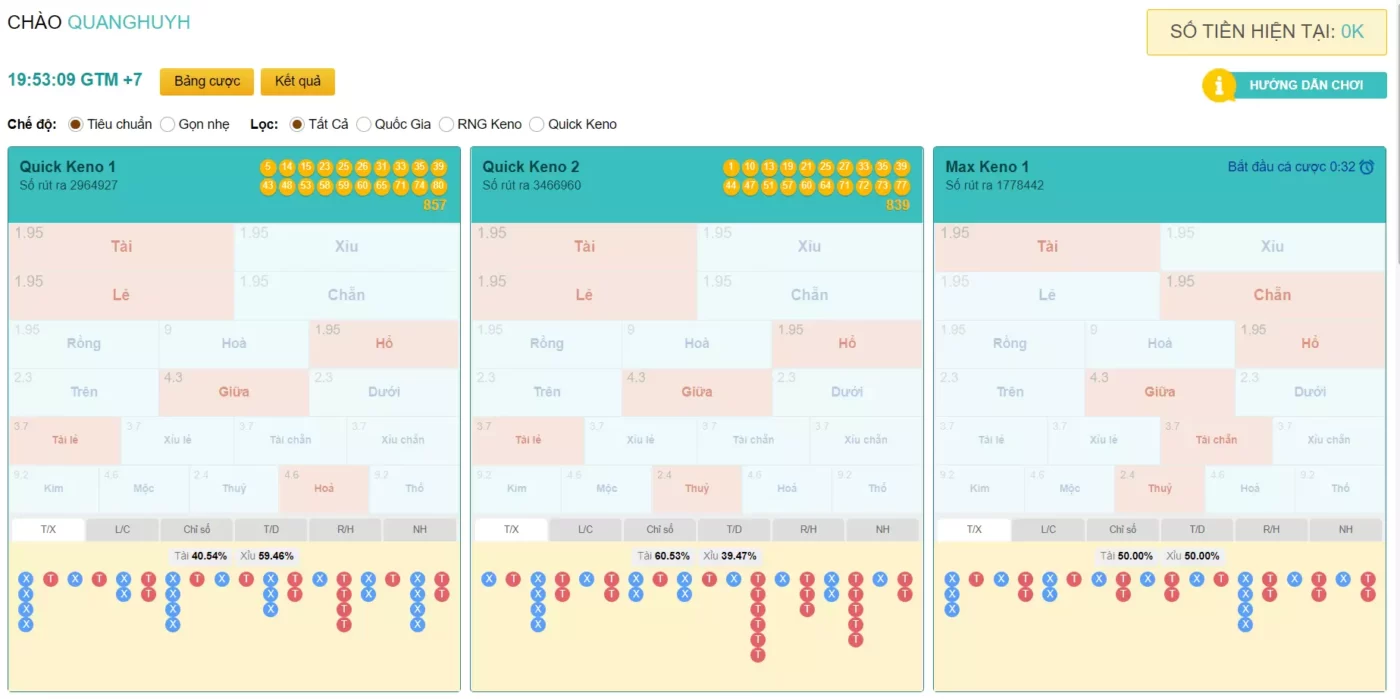Click ball 27 in Quick Keno 2

click(845, 167)
